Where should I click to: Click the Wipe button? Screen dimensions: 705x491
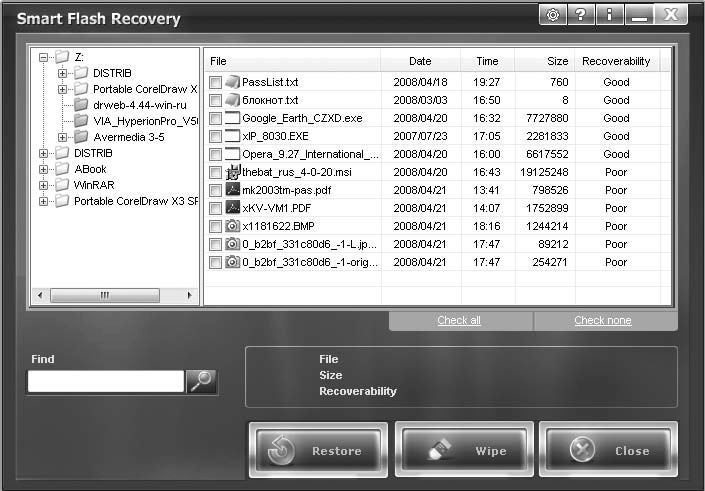[464, 450]
